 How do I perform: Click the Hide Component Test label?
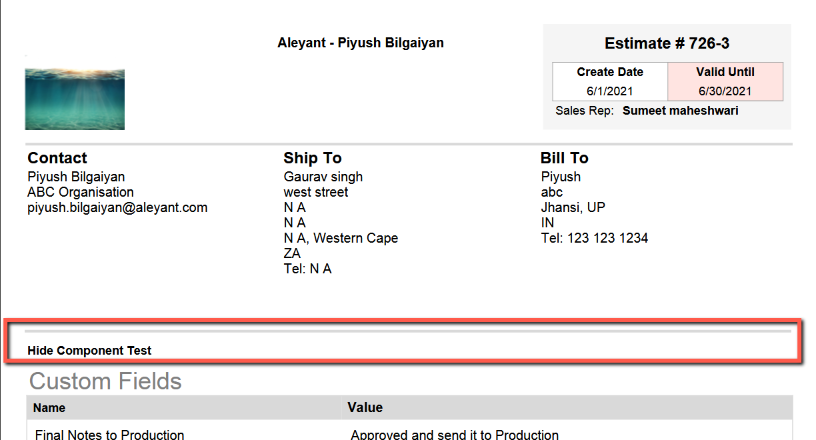click(89, 350)
